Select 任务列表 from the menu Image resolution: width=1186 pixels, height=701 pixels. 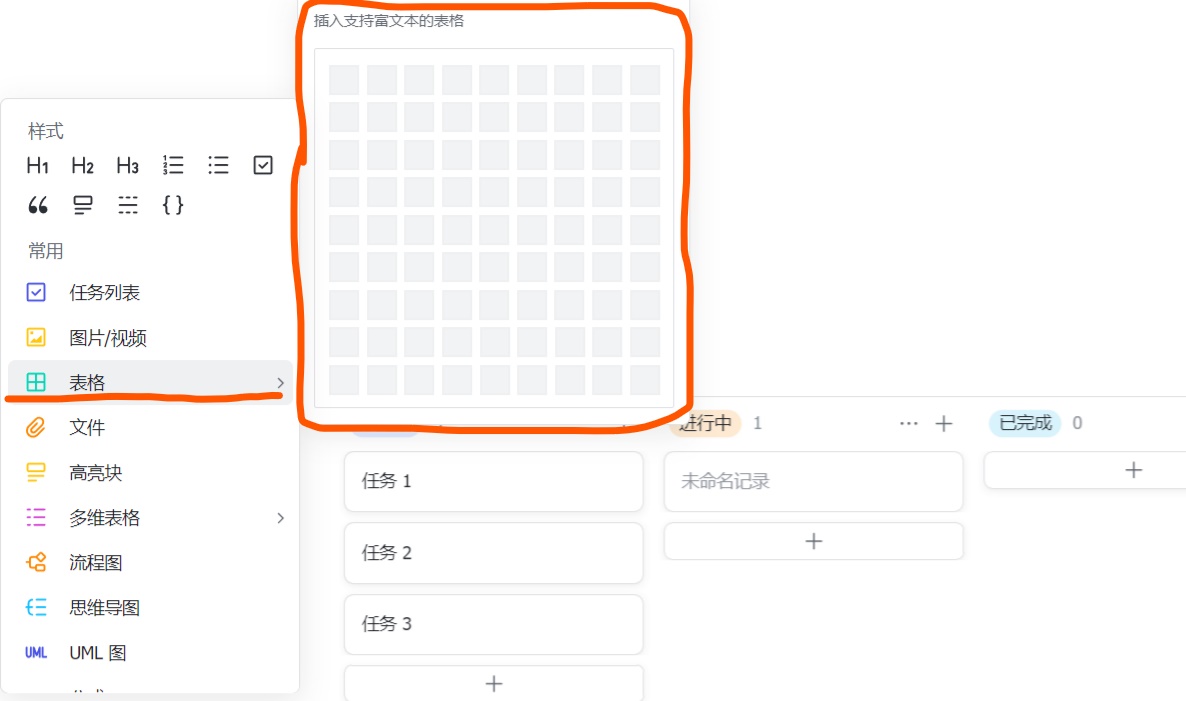(x=104, y=293)
